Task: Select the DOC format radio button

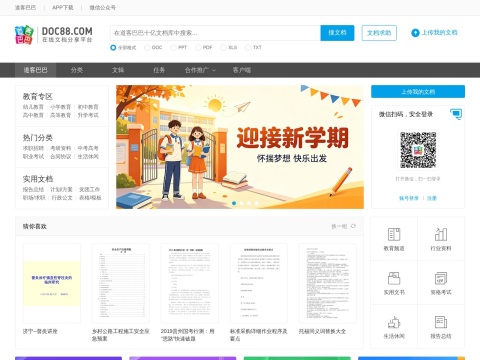Action: coord(147,48)
